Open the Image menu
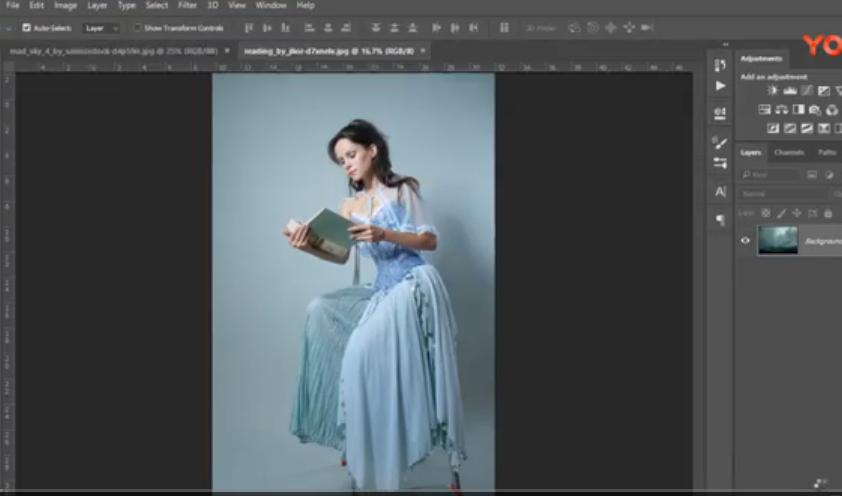Screen dimensions: 842x496 point(66,5)
